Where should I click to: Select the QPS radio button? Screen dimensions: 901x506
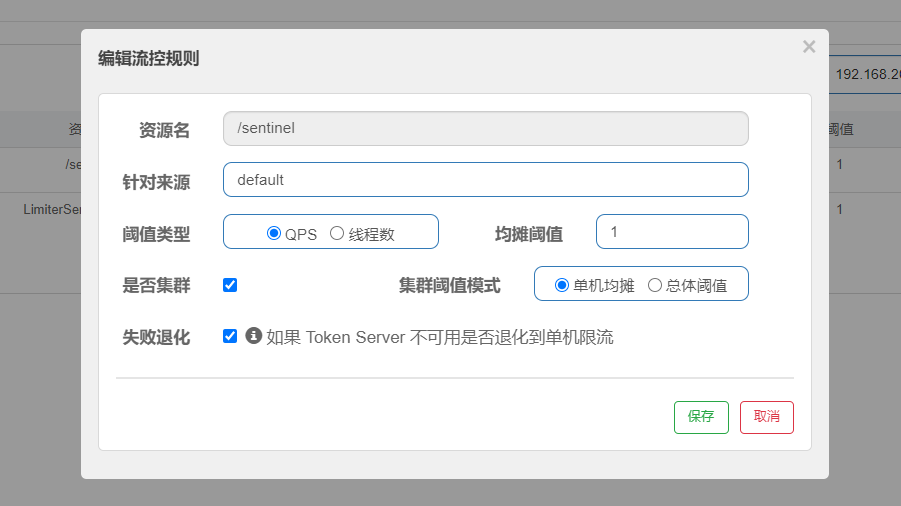(274, 233)
